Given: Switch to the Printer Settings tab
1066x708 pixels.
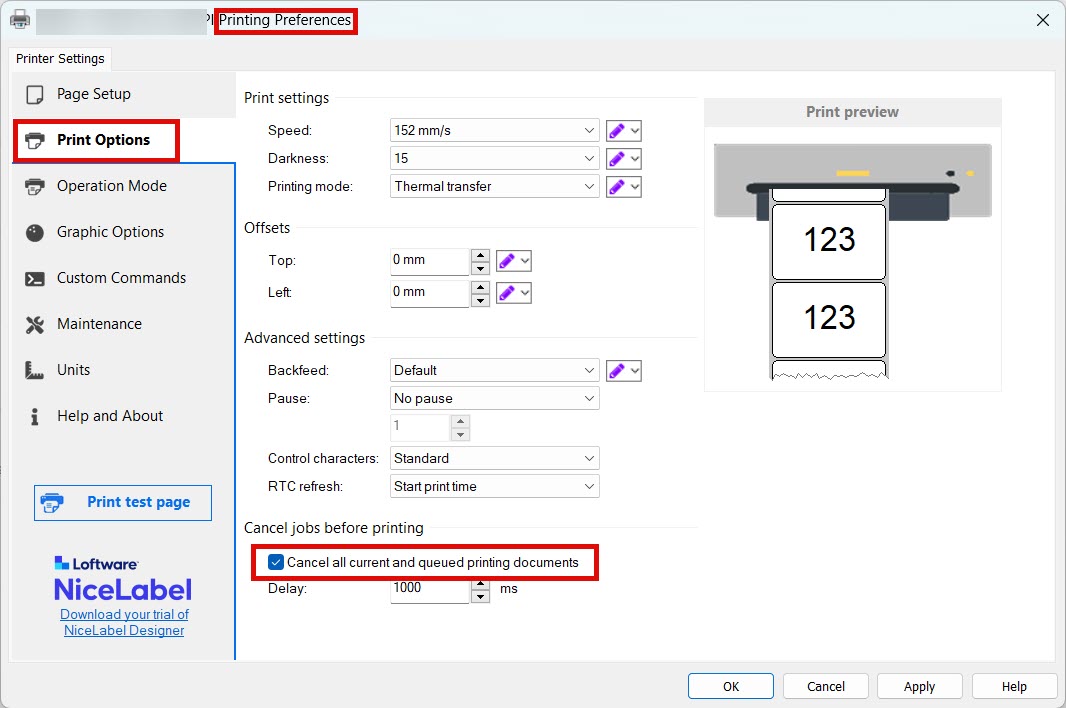Looking at the screenshot, I should point(60,59).
